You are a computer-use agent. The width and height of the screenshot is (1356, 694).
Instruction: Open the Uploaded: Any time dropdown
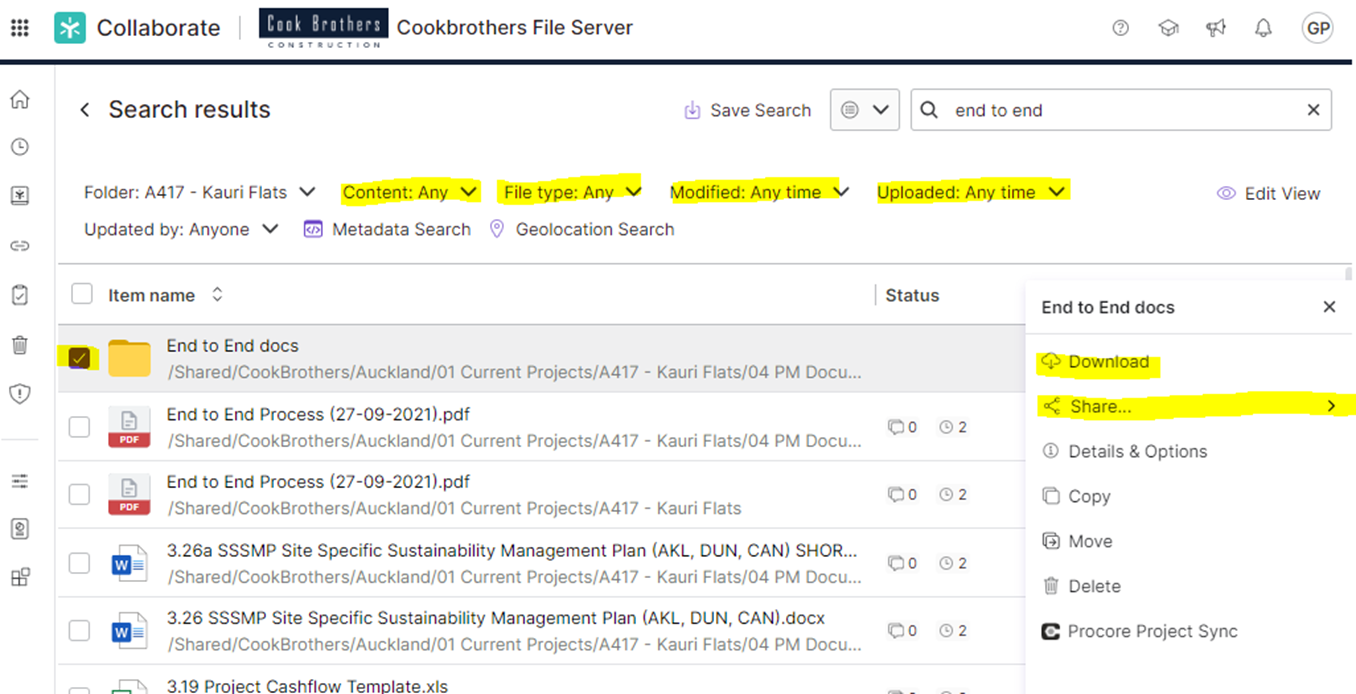(x=972, y=192)
